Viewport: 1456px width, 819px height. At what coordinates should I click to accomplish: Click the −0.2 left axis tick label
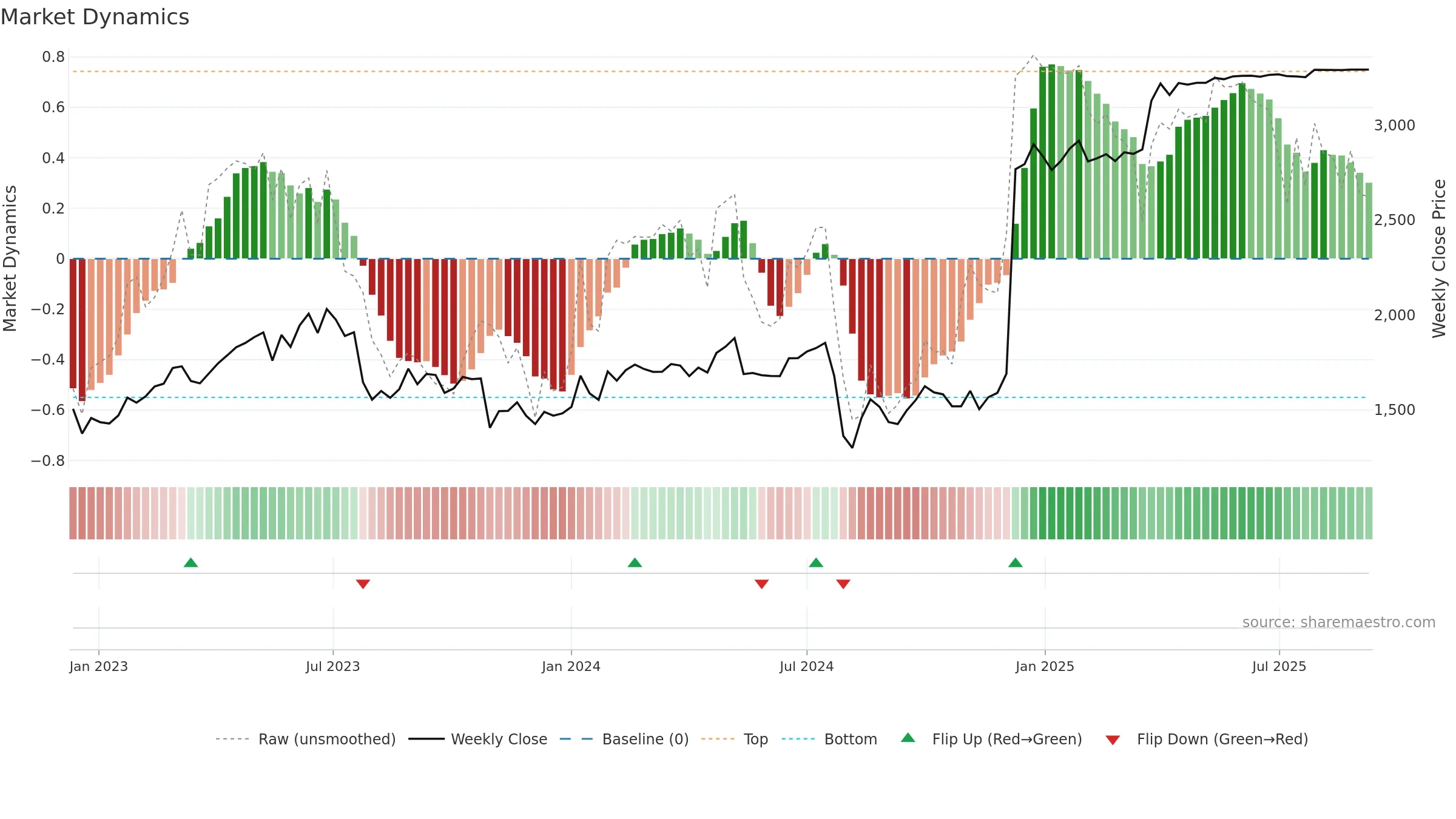48,309
